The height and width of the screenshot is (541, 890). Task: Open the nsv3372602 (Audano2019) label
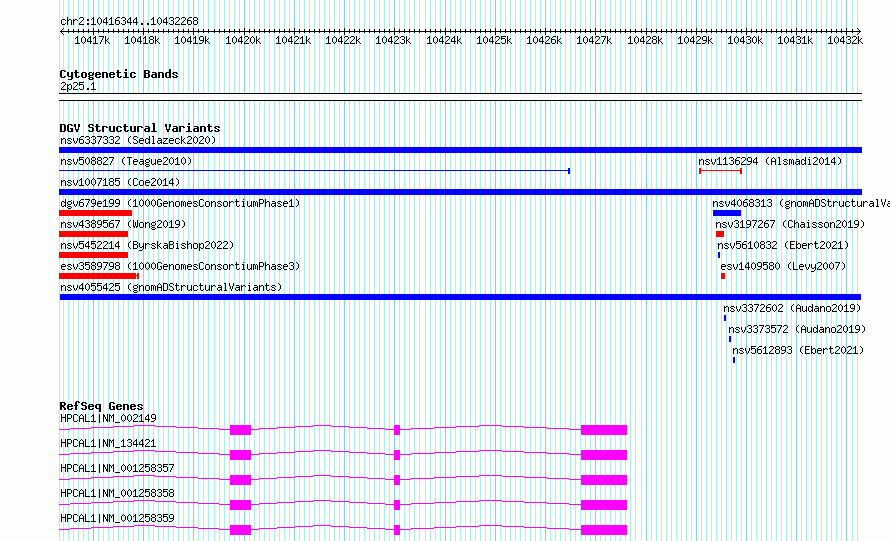point(792,308)
